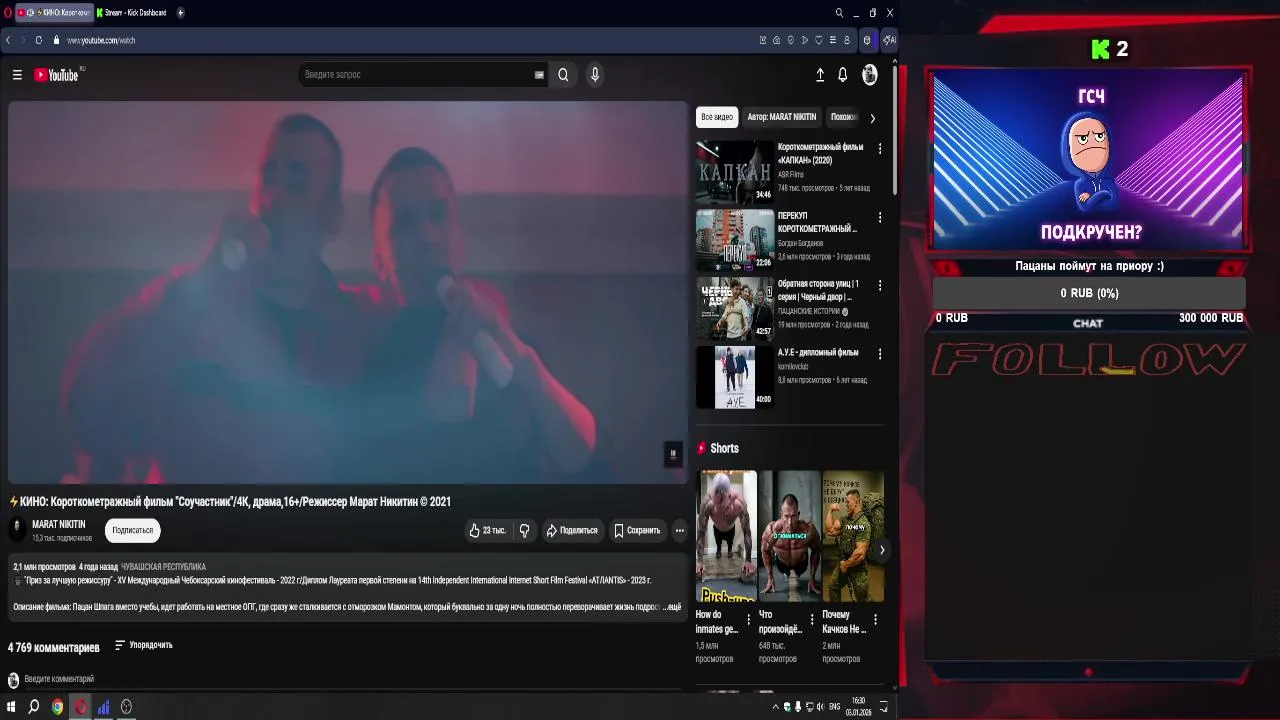1280x720 pixels.
Task: Open the YouTube hamburger guide menu
Action: (17, 75)
